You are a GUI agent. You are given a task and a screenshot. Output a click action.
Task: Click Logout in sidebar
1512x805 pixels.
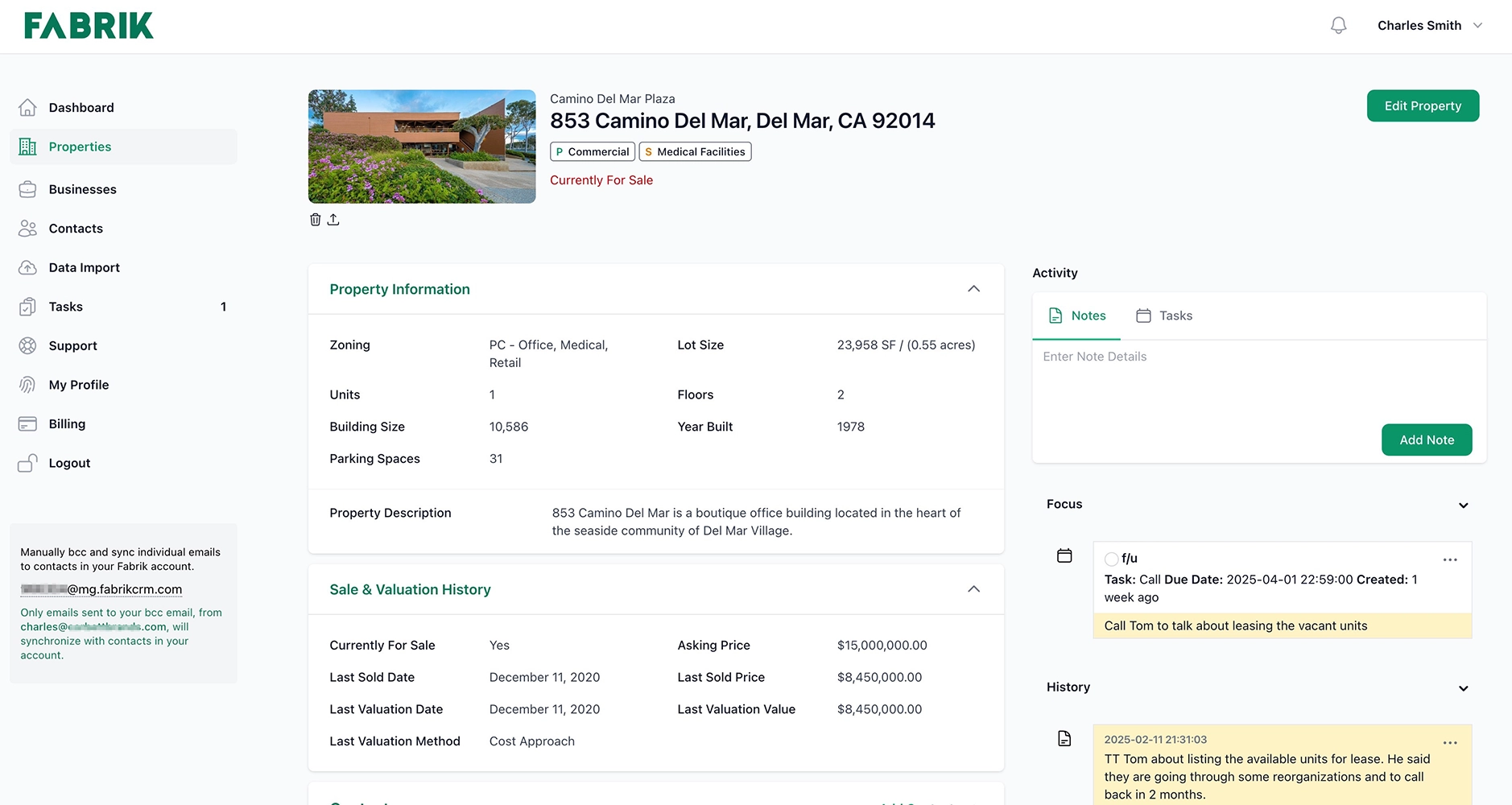[x=123, y=463]
